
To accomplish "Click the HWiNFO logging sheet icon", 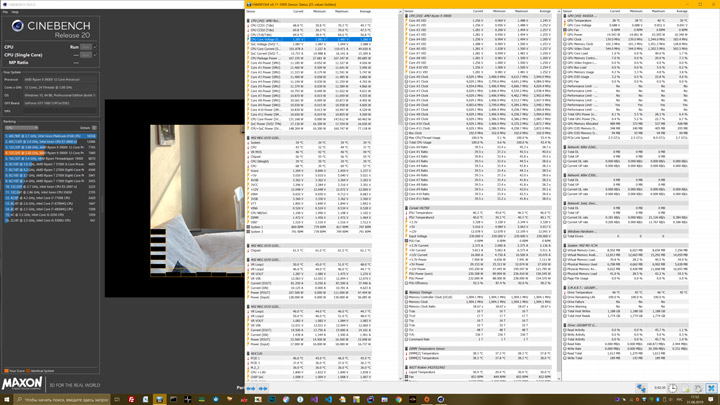I will coord(686,388).
